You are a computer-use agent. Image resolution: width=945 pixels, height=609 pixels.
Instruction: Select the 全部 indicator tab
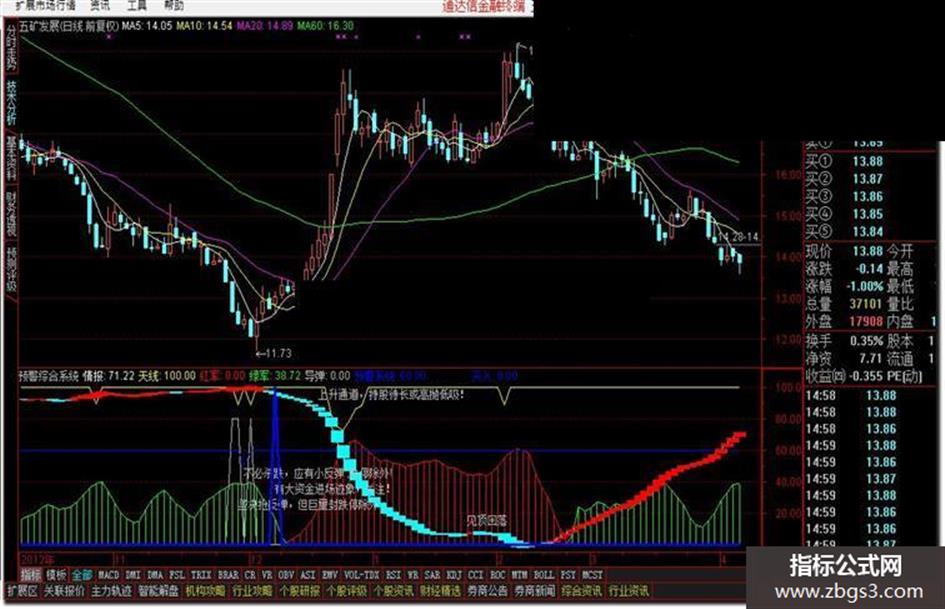coord(82,575)
